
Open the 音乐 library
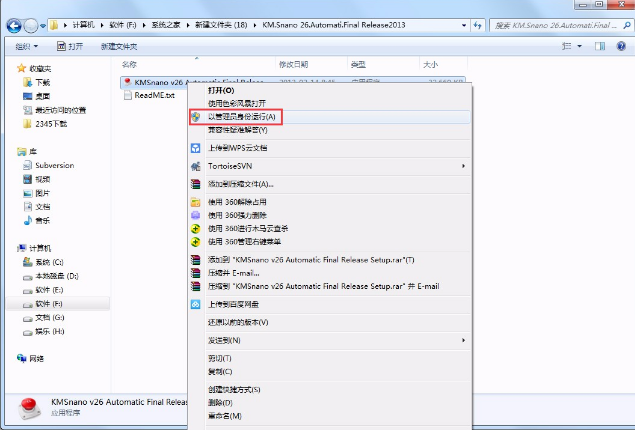42,220
